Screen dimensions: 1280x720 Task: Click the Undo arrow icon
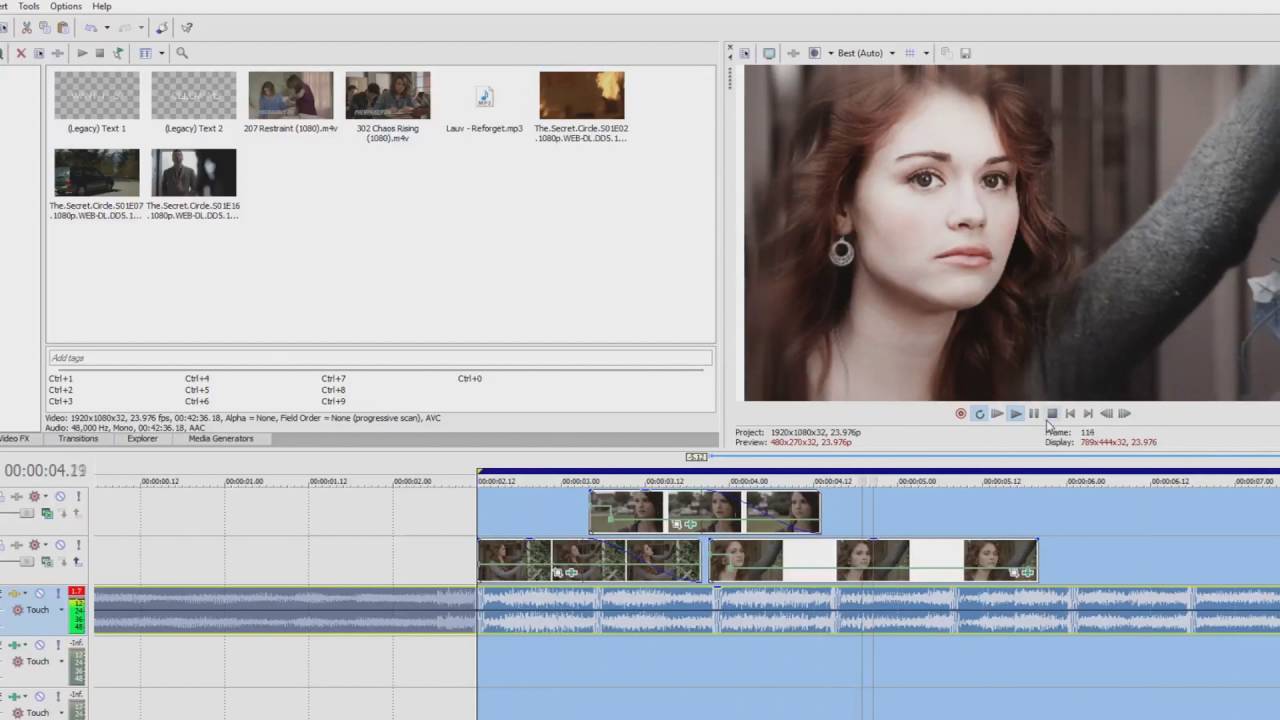(x=90, y=27)
